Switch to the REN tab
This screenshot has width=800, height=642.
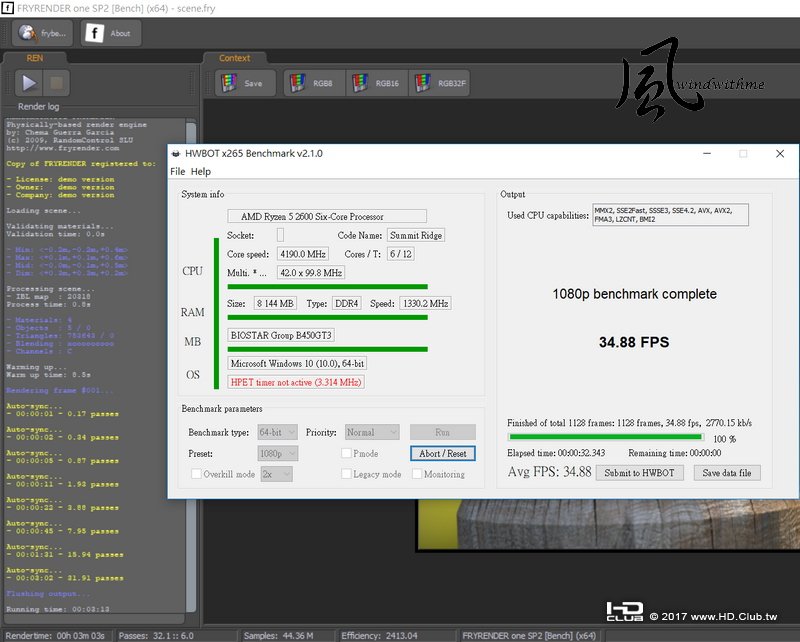tap(35, 58)
